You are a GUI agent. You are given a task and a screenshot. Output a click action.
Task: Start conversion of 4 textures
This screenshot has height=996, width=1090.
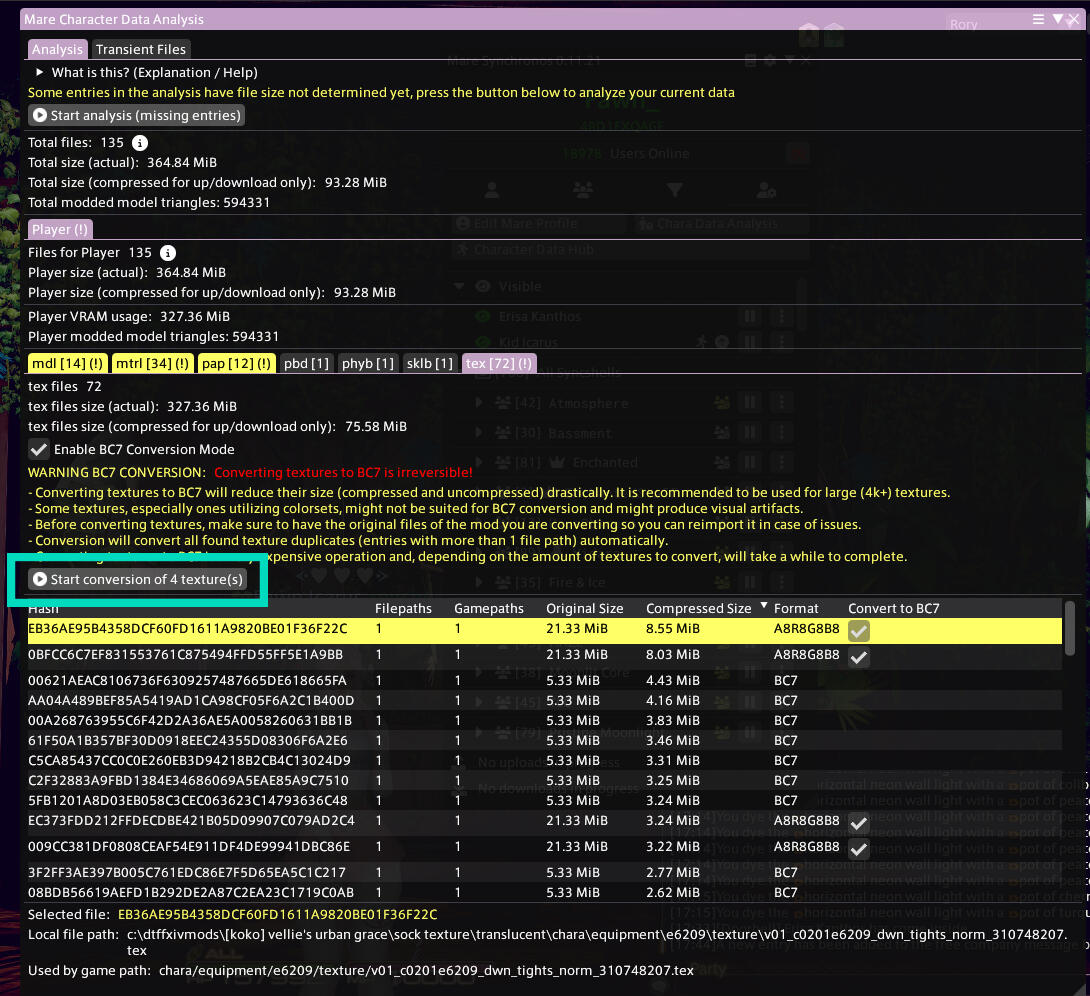pyautogui.click(x=137, y=579)
